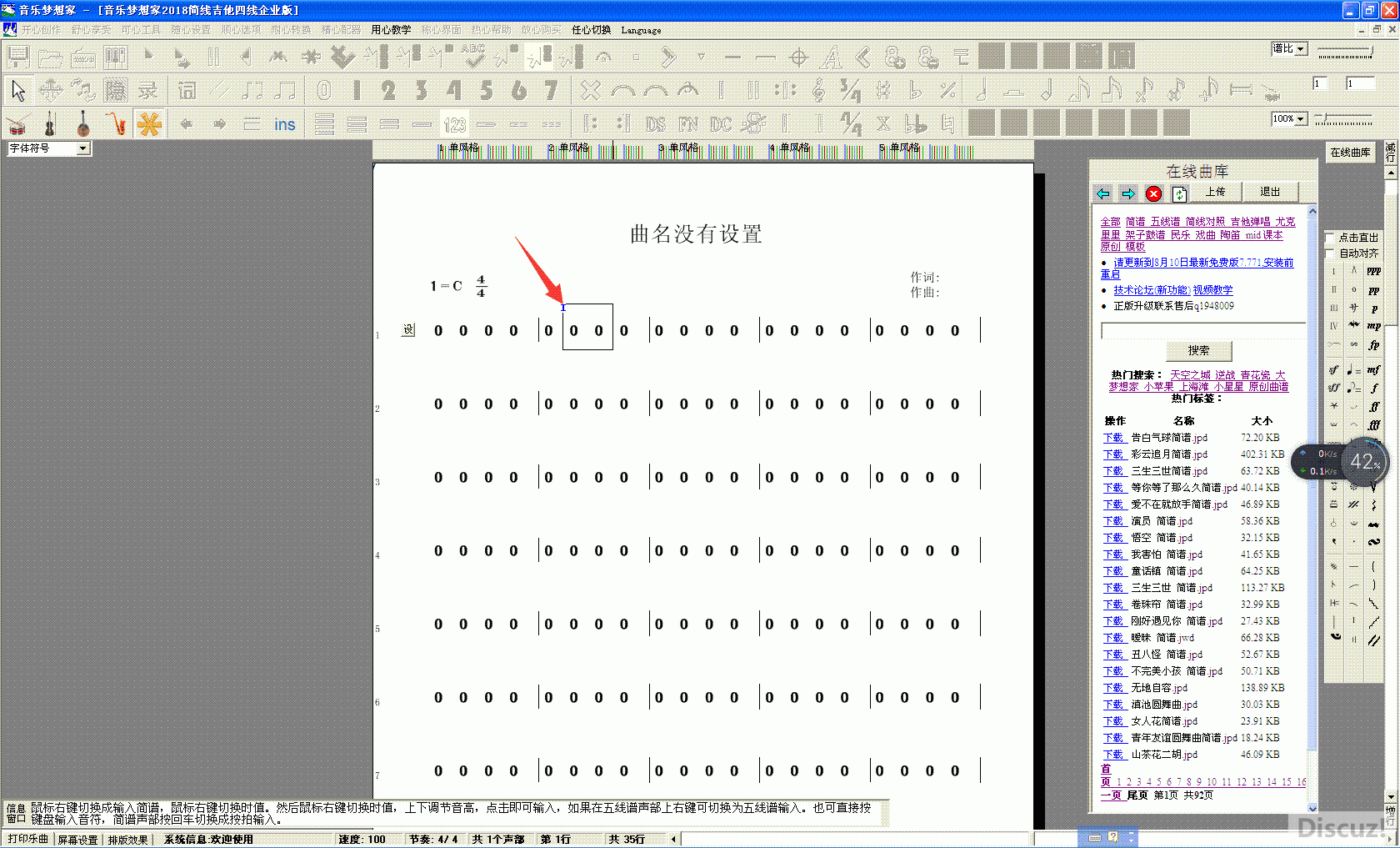The image size is (1400, 848).
Task: Select the guitar instrument icon
Action: pyautogui.click(x=82, y=124)
